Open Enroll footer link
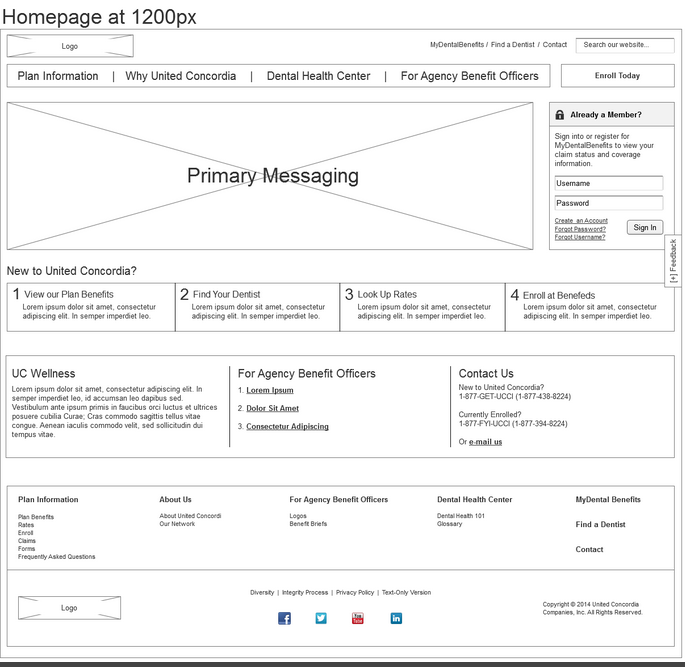685x667 pixels. coord(25,532)
